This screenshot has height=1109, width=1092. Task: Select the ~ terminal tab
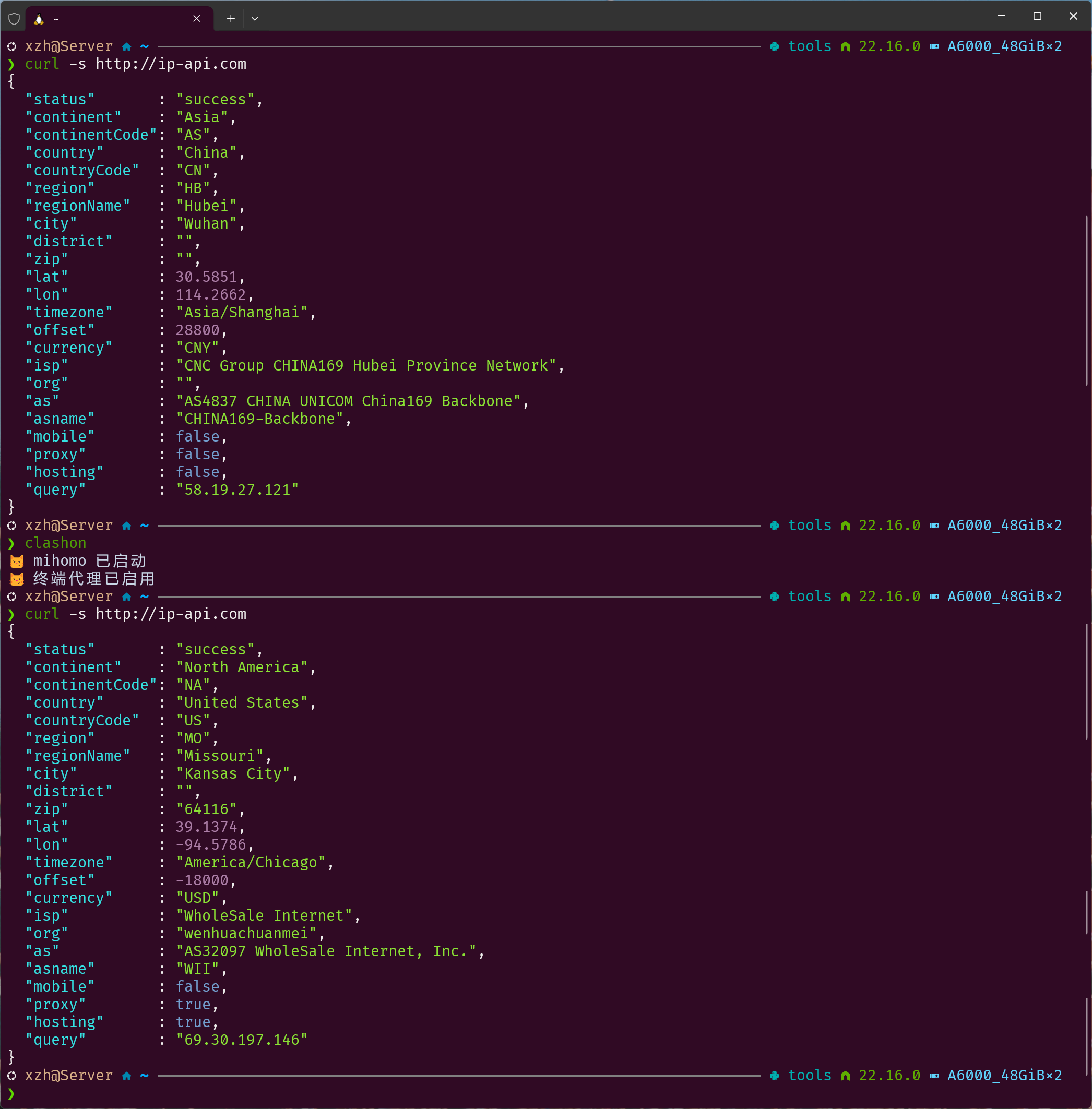pyautogui.click(x=120, y=19)
